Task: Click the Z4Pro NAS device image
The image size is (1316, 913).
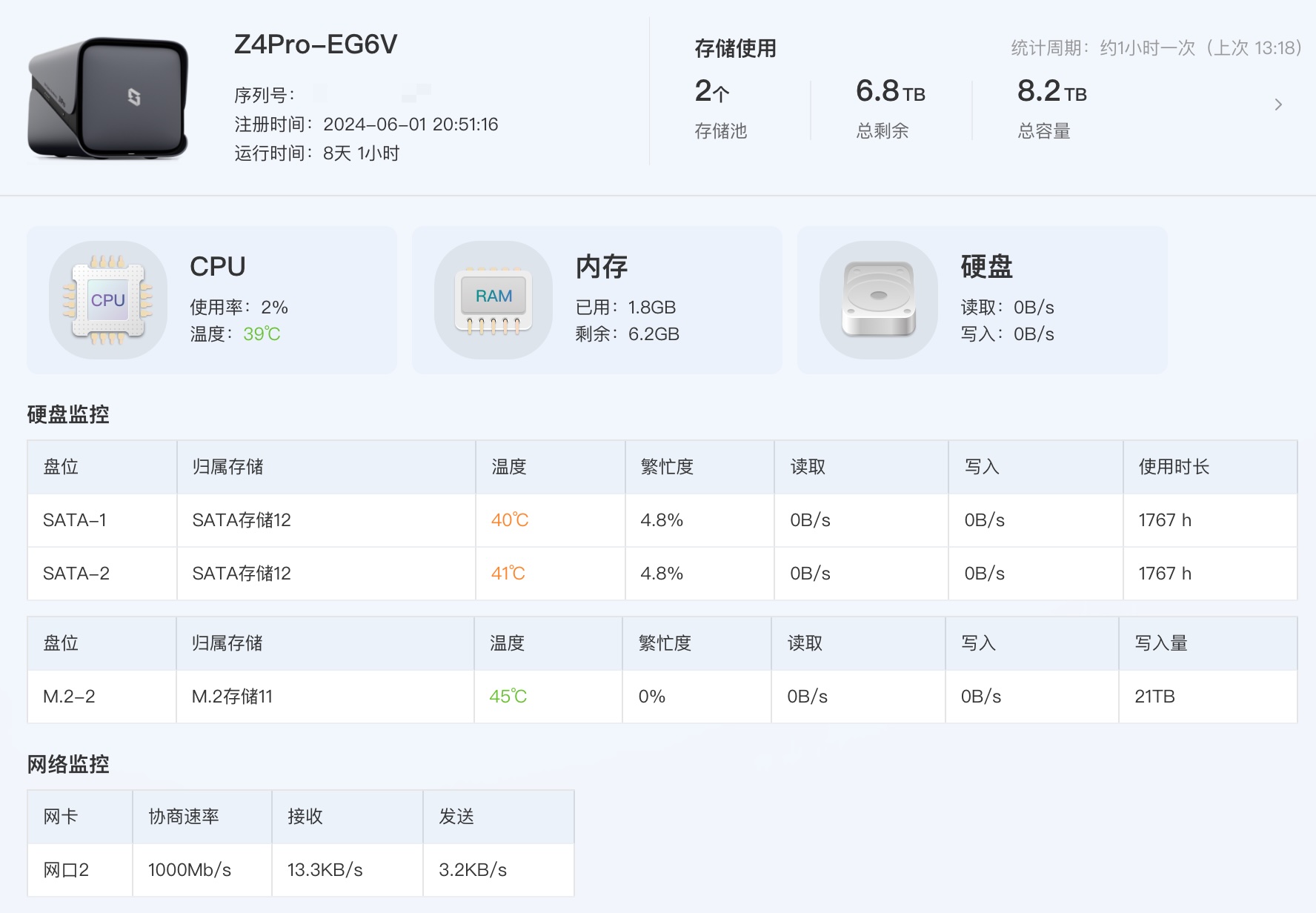Action: [x=108, y=99]
